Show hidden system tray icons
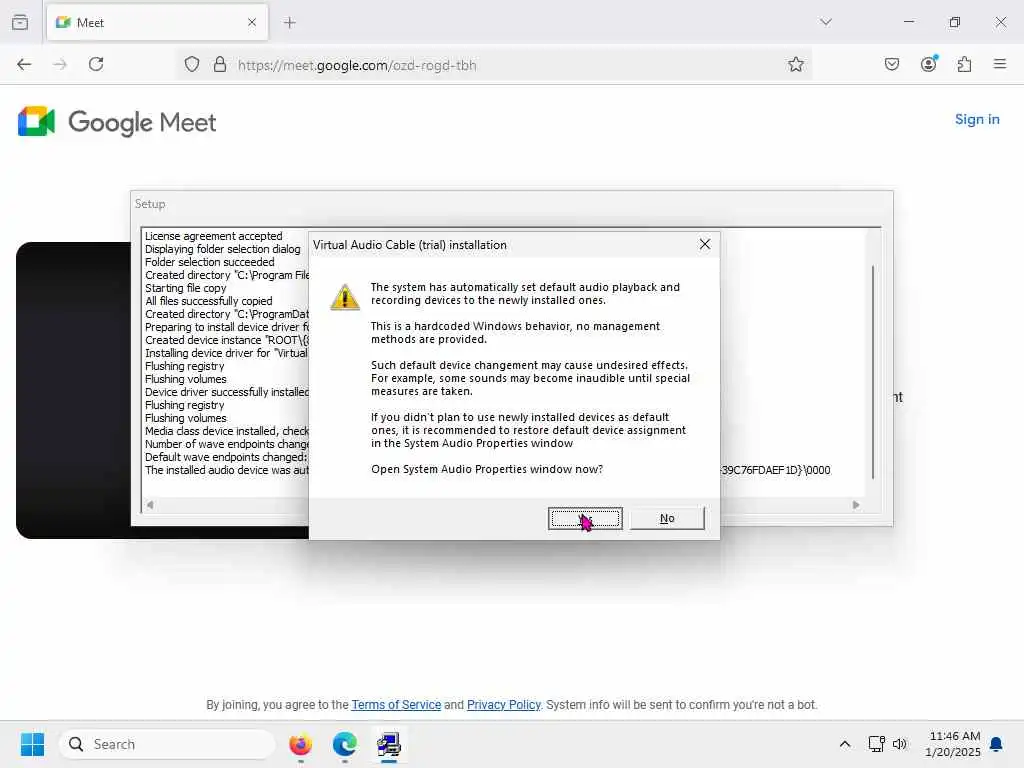Viewport: 1024px width, 768px height. pos(844,744)
